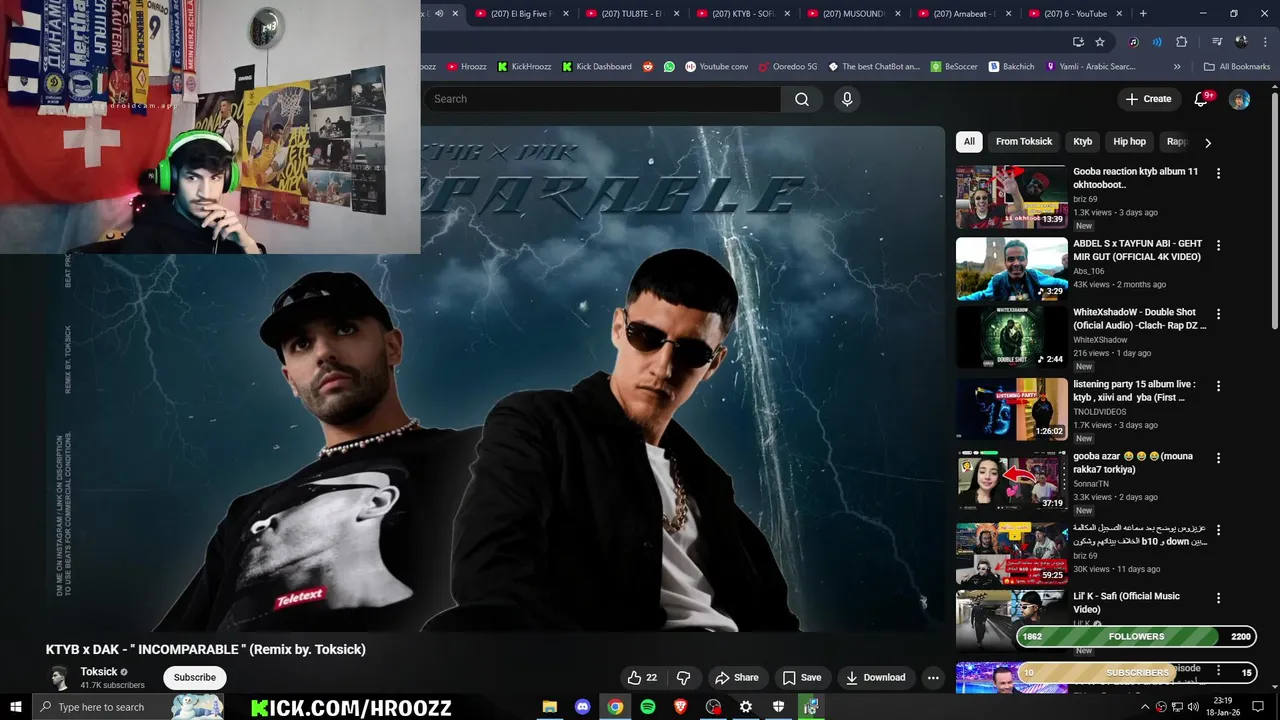Screen dimensions: 1280x720
Task: Open Spotify from the taskbar
Action: pyautogui.click(x=648, y=707)
